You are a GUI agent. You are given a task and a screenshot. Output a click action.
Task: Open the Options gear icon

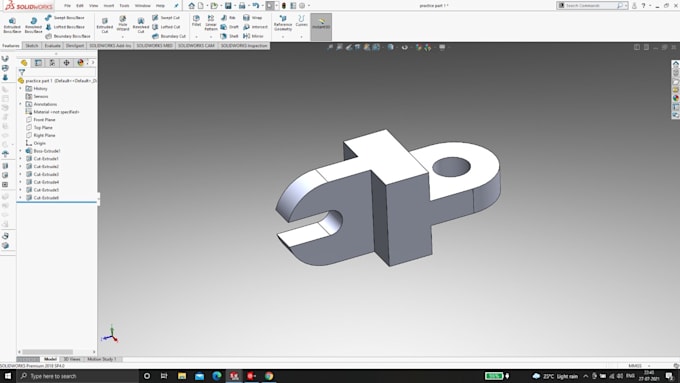click(302, 6)
